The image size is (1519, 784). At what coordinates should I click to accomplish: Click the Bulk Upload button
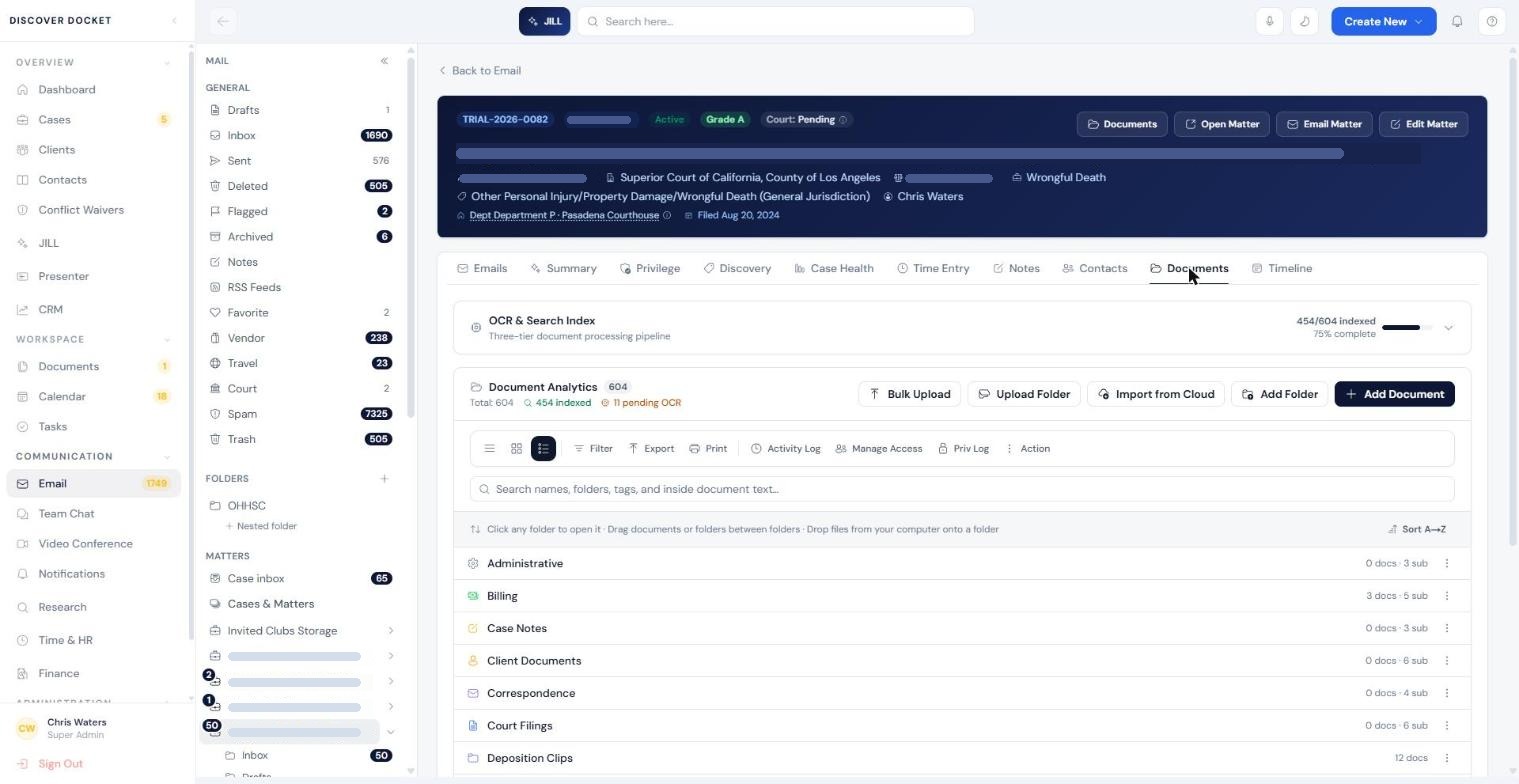[909, 394]
